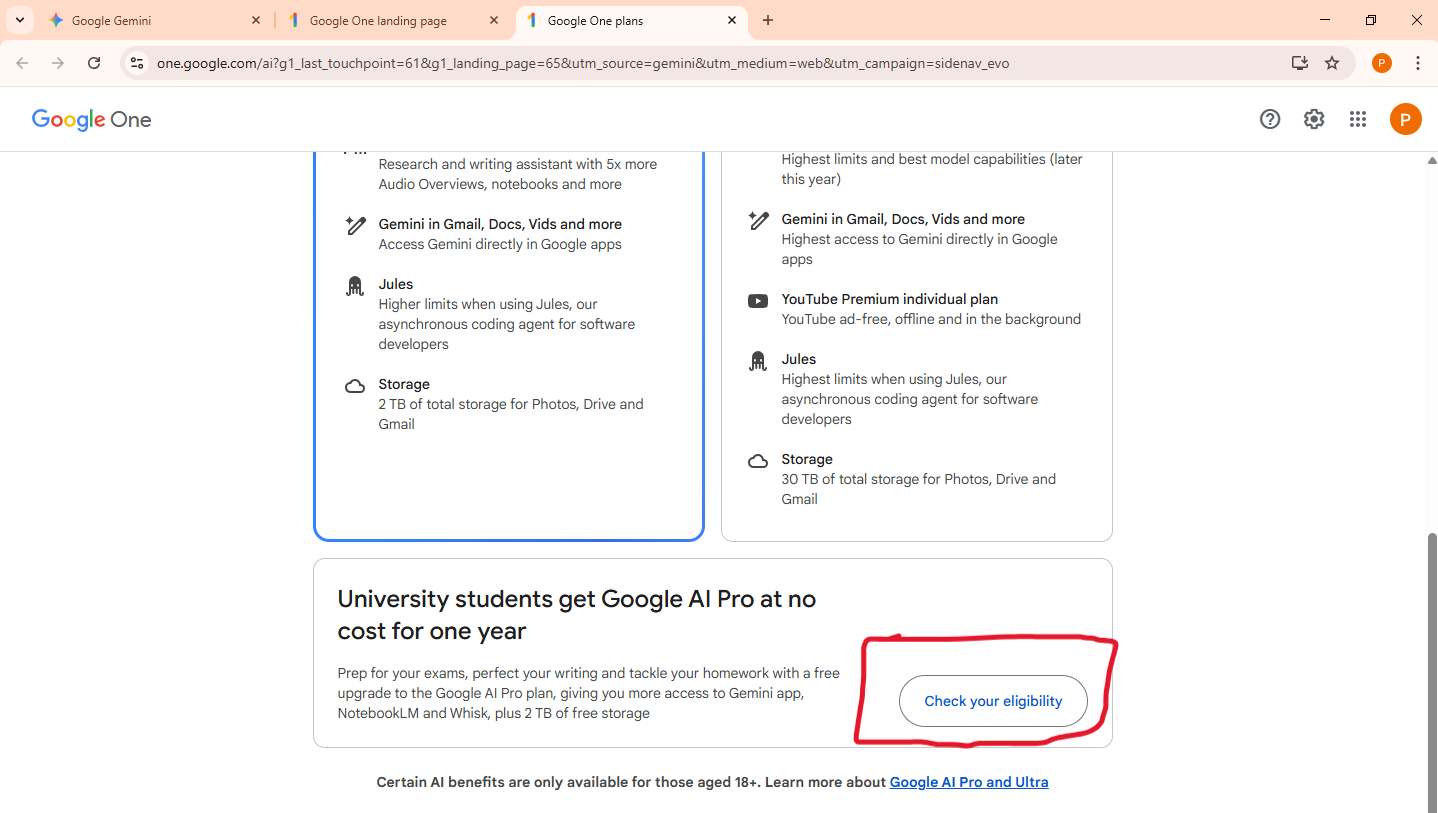Screen dimensions: 1438x813
Task: Close the Google Gemini tab
Action: [x=256, y=20]
